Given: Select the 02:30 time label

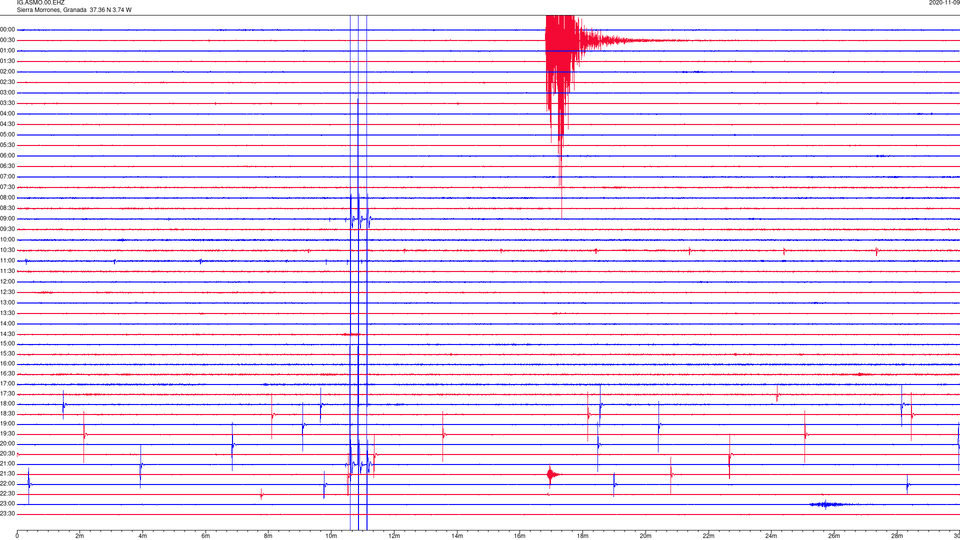Looking at the screenshot, I should pos(7,81).
